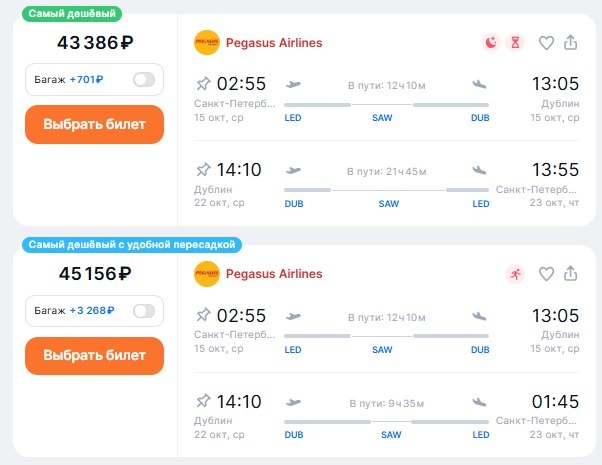Click the 21ч 45м return route line
Image resolution: width=602 pixels, height=465 pixels.
[x=387, y=189]
